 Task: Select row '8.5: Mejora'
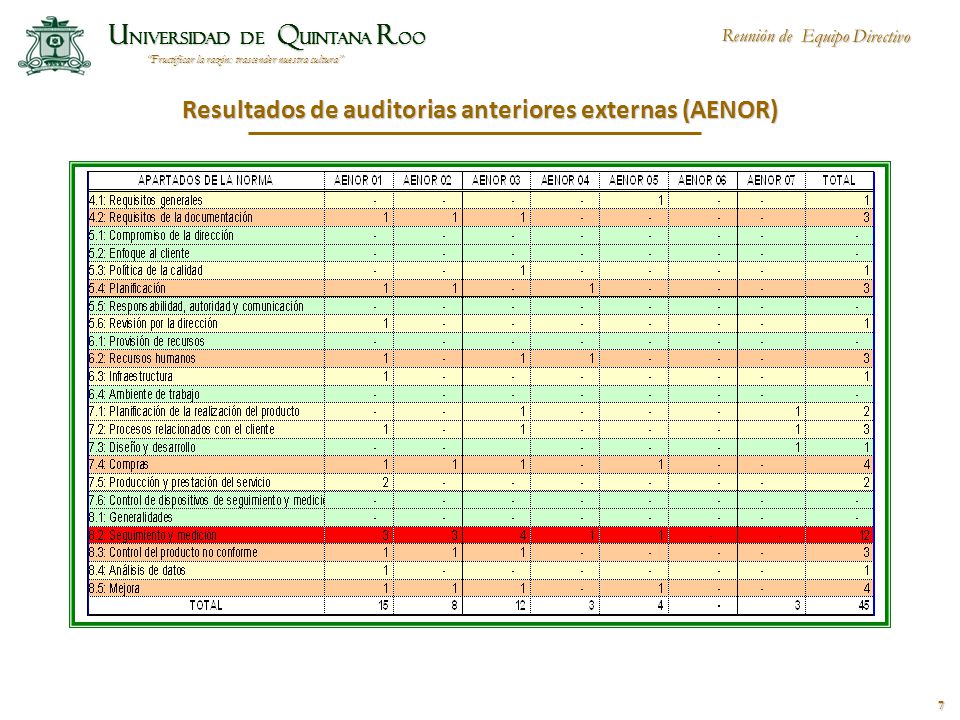(481, 588)
